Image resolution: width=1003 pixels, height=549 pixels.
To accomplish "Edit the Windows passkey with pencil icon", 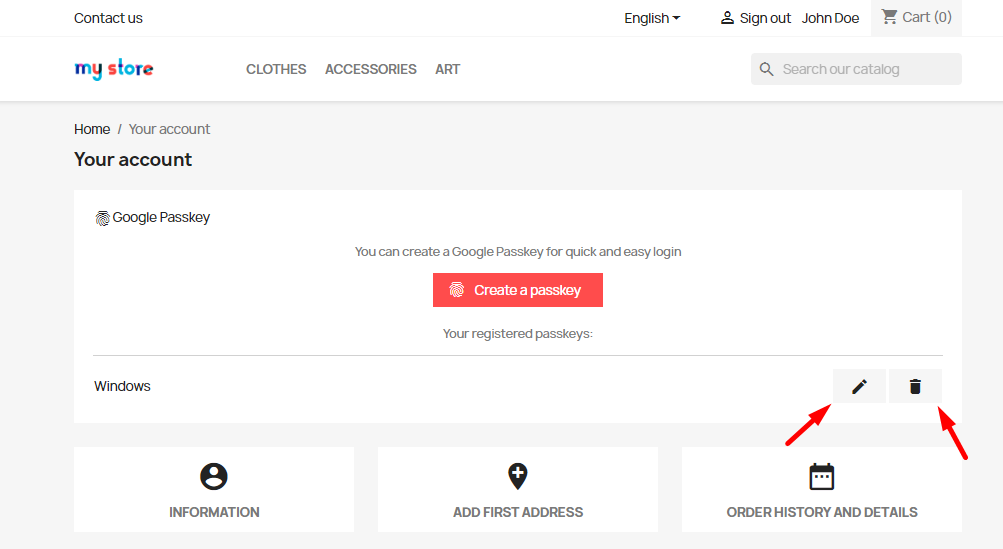I will 859,386.
